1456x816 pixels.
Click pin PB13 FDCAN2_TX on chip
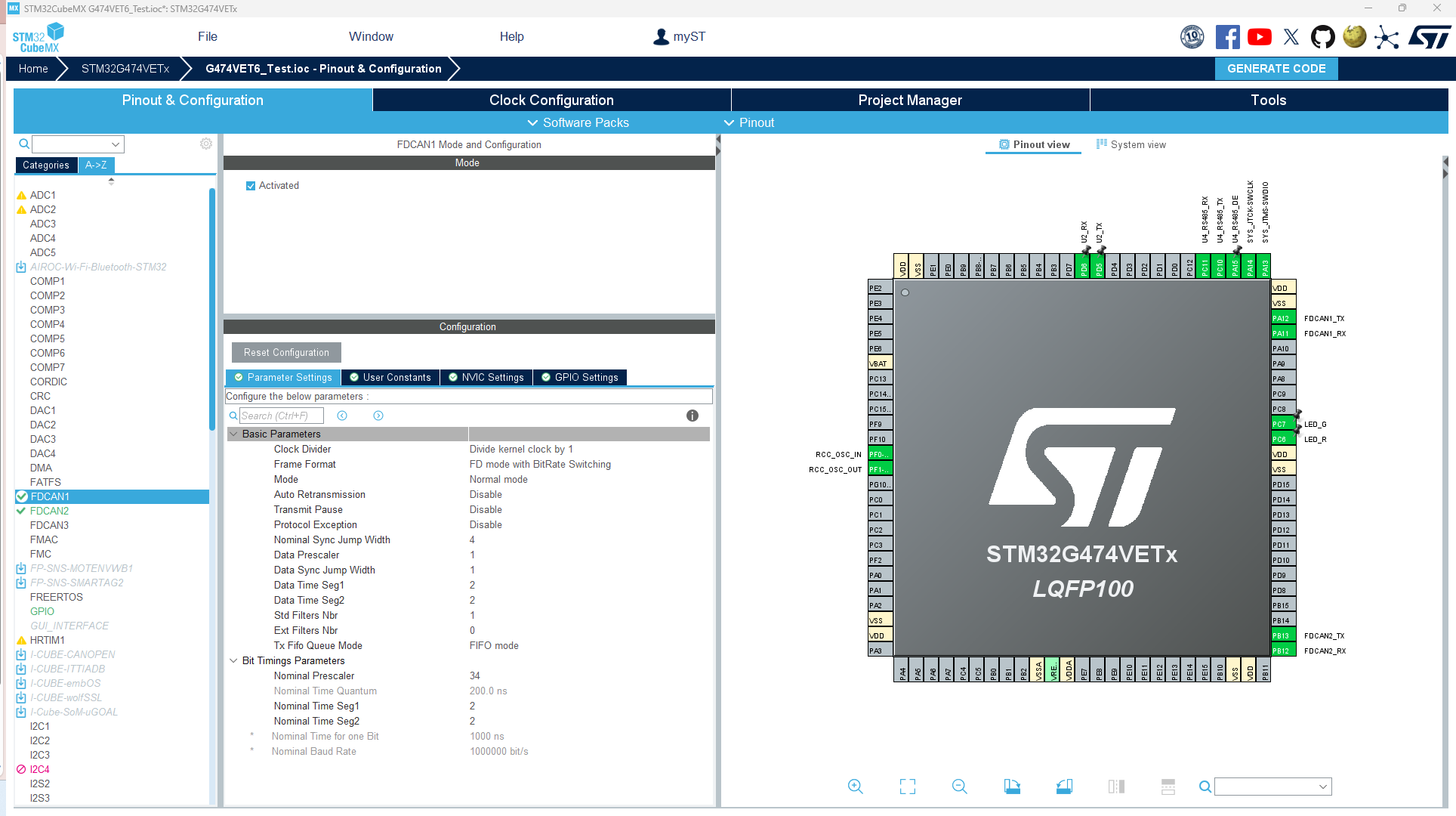tap(1283, 635)
